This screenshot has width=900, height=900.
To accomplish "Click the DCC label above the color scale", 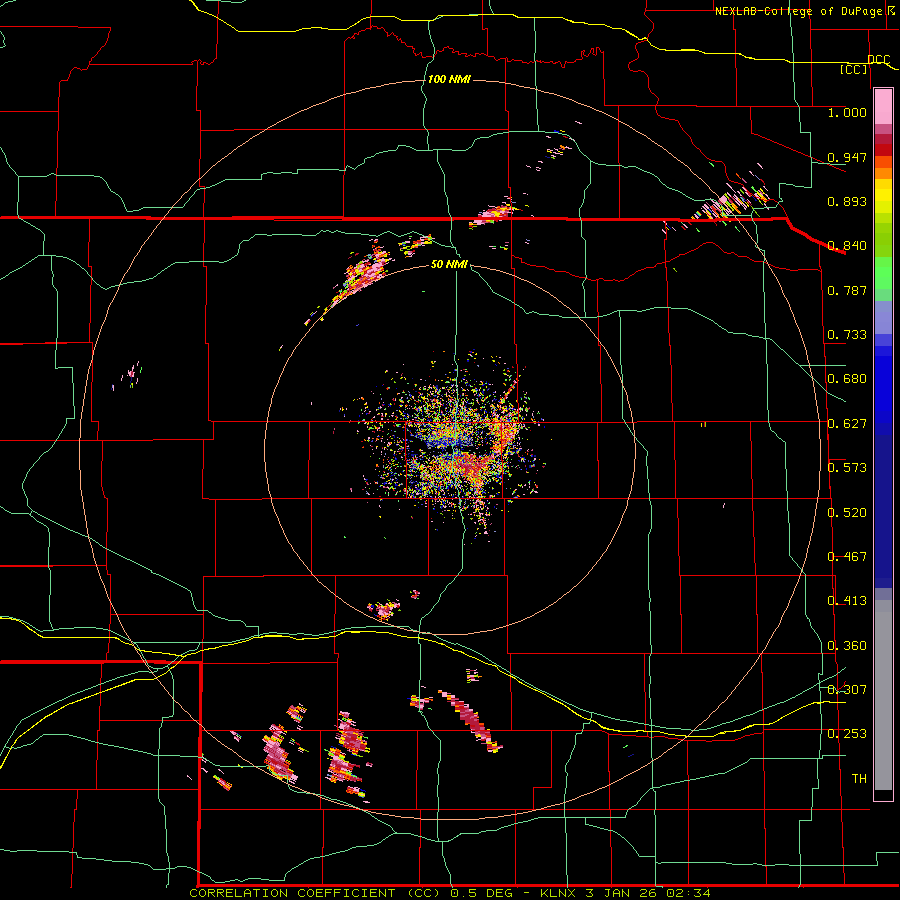I will tap(879, 60).
